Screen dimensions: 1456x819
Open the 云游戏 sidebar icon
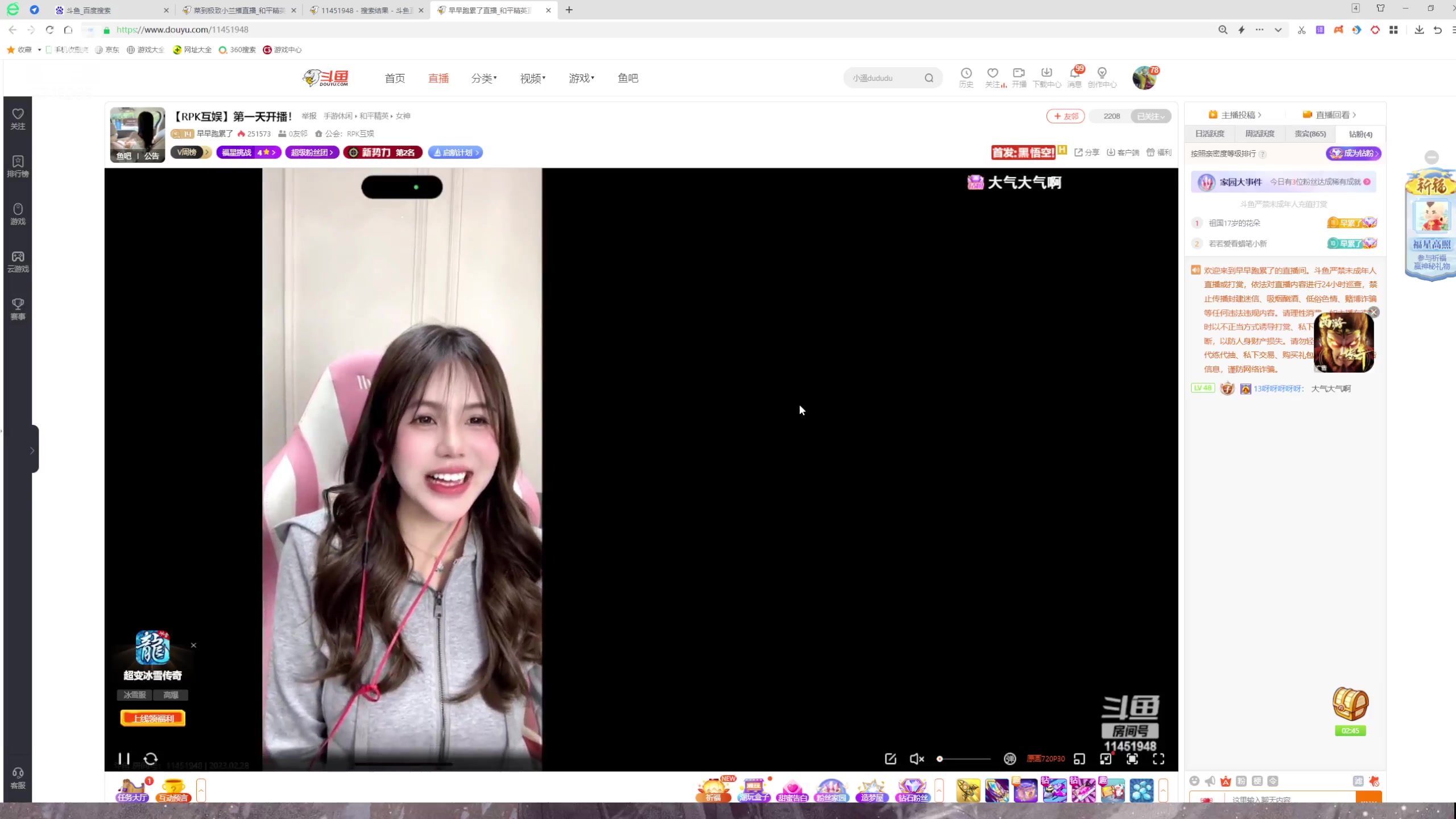(18, 262)
